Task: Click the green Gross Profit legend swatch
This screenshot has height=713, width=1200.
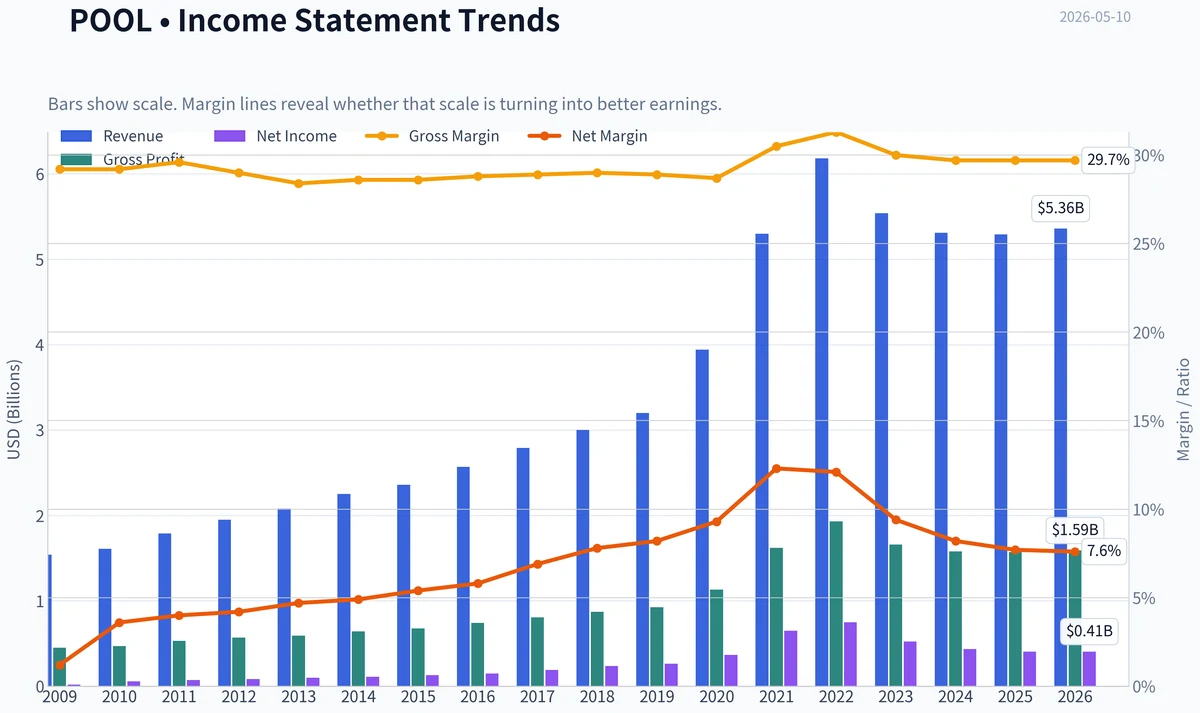Action: click(76, 159)
